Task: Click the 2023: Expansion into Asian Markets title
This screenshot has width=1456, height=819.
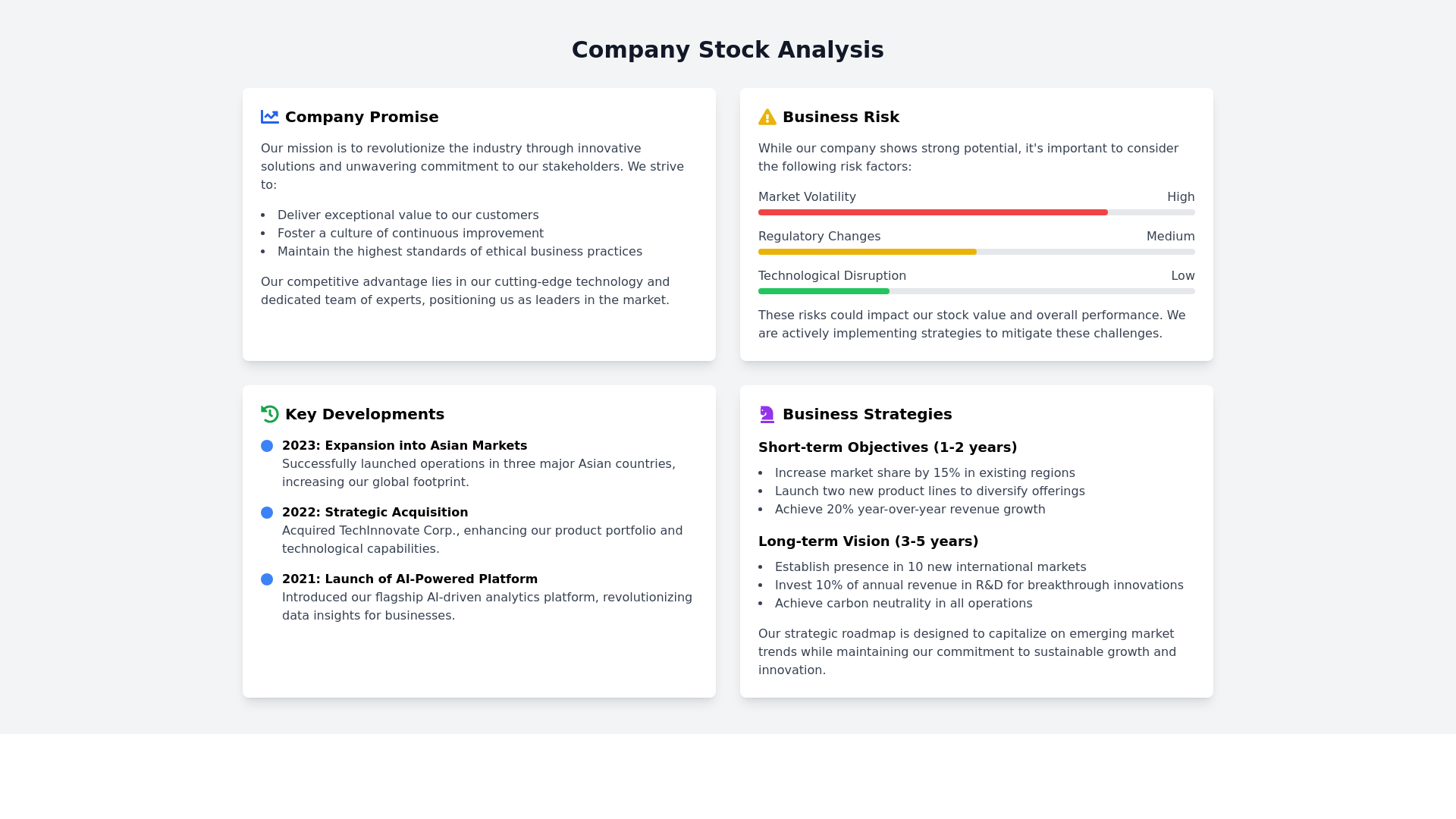Action: (x=404, y=446)
